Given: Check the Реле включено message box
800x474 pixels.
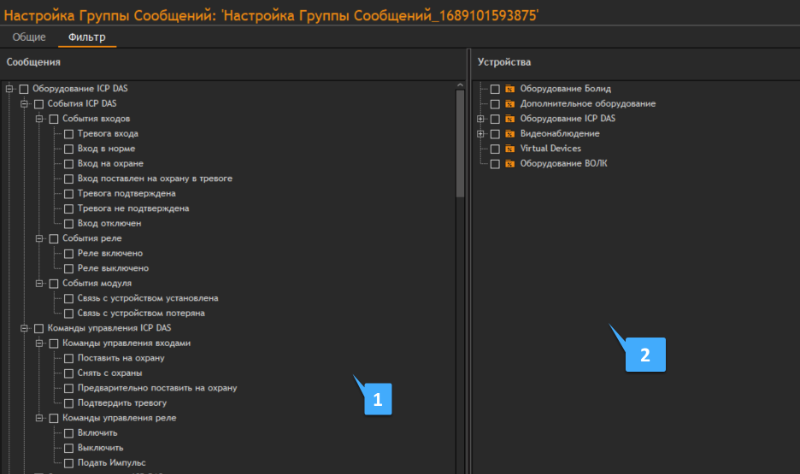Looking at the screenshot, I should (68, 254).
